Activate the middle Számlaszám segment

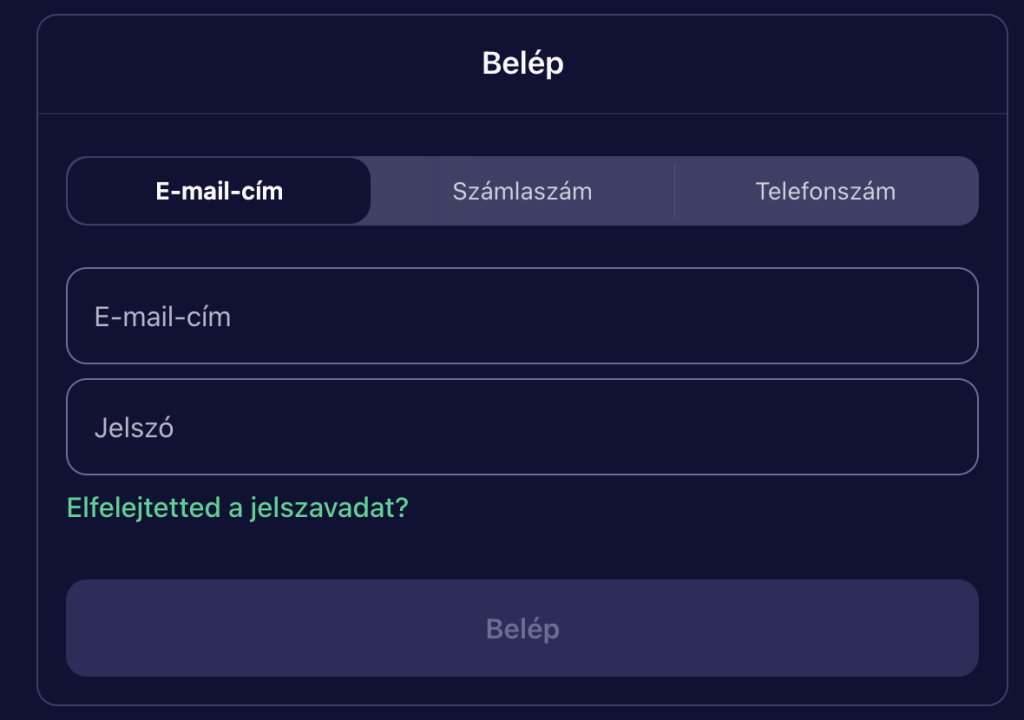pos(522,191)
